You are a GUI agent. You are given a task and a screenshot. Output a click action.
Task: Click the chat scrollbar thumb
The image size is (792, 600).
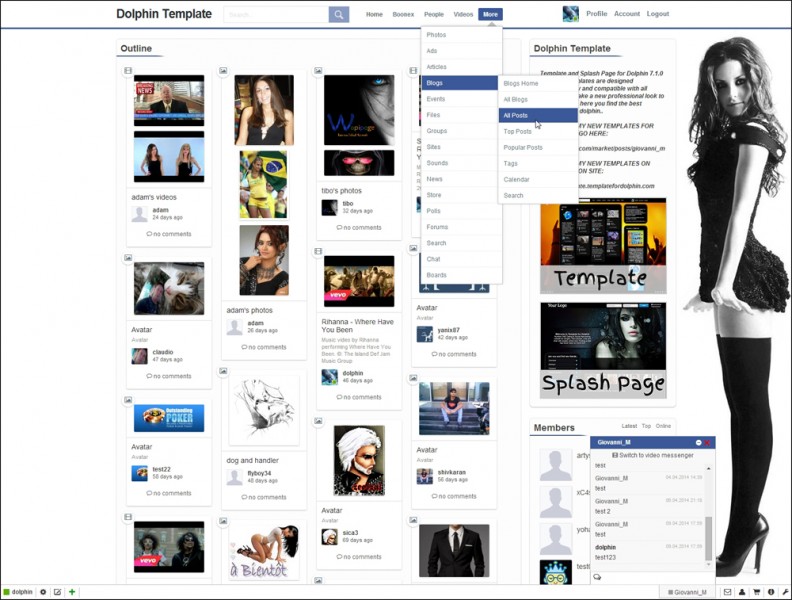(x=709, y=538)
